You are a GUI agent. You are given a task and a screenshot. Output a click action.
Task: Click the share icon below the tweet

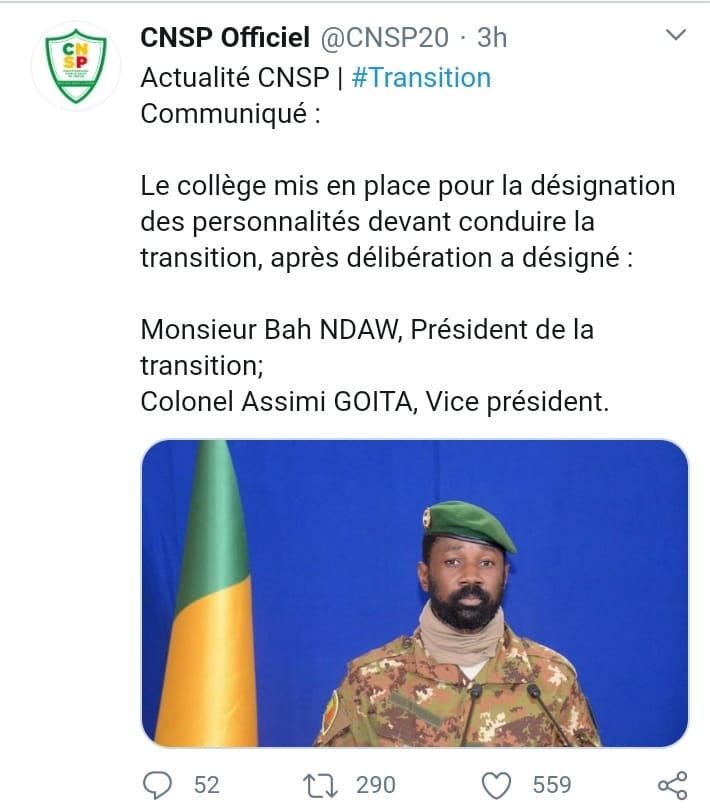[673, 784]
